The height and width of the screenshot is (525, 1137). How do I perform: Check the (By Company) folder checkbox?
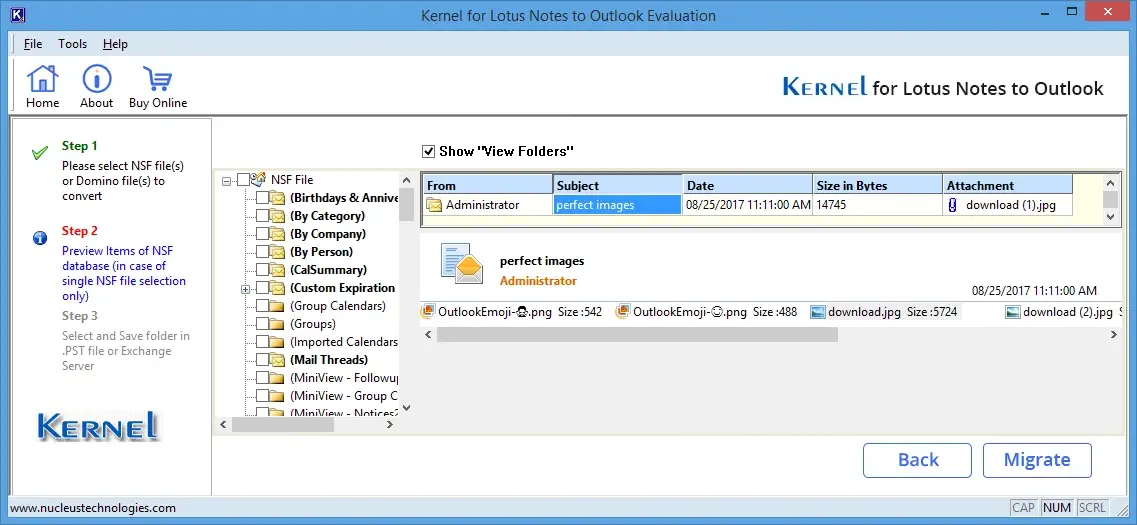262,234
